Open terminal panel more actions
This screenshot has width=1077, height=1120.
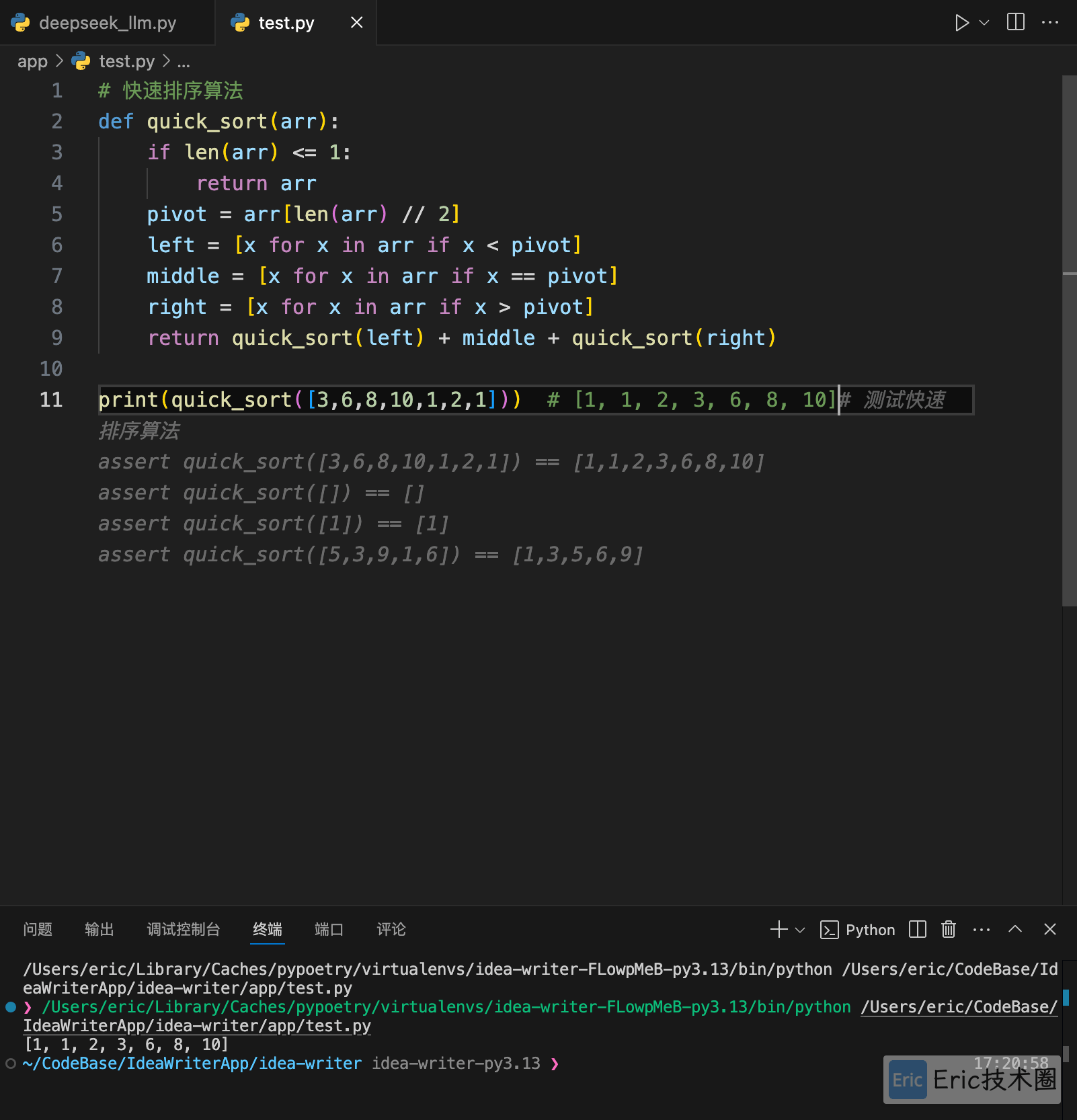[x=982, y=930]
